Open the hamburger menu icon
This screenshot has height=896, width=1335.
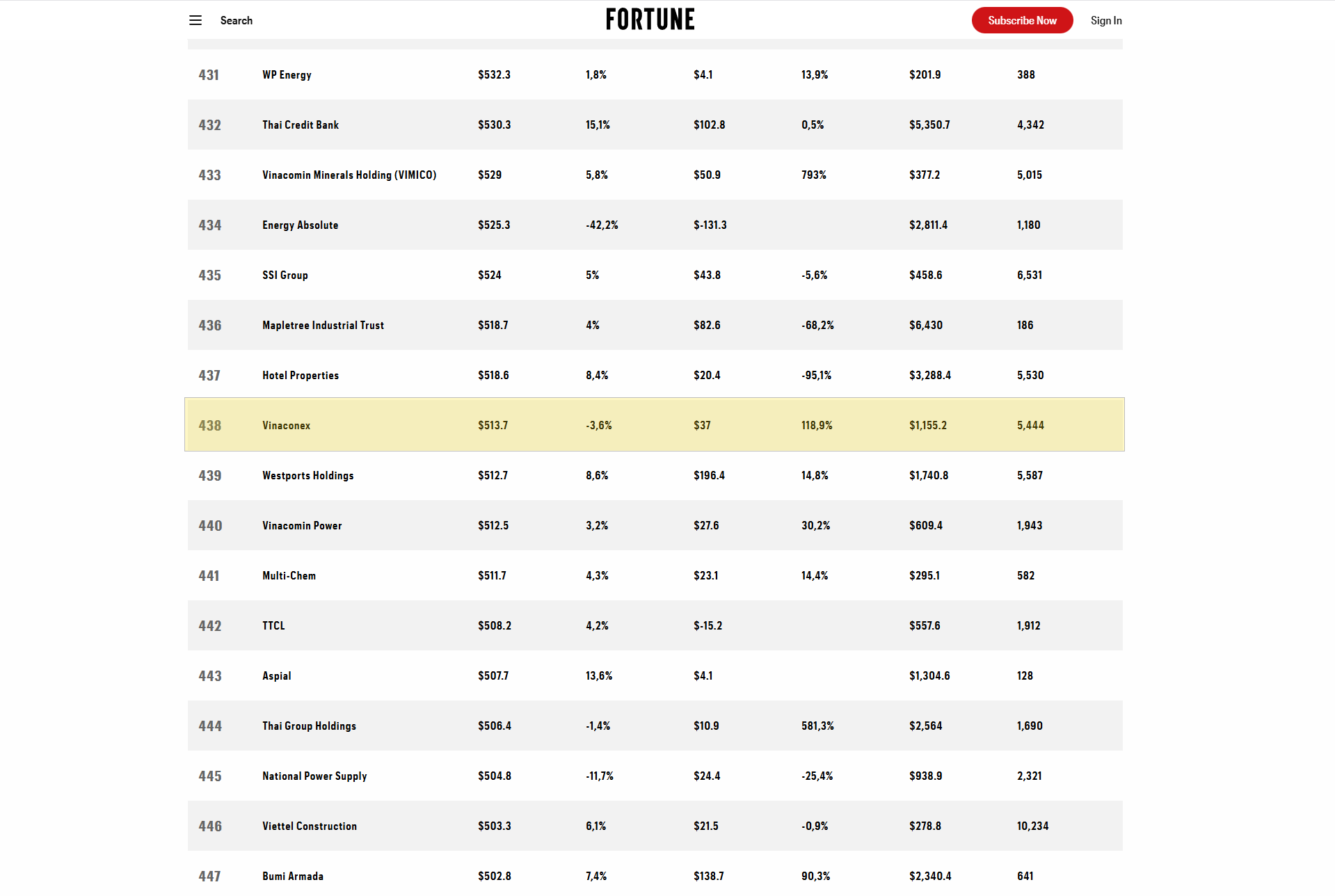[195, 21]
